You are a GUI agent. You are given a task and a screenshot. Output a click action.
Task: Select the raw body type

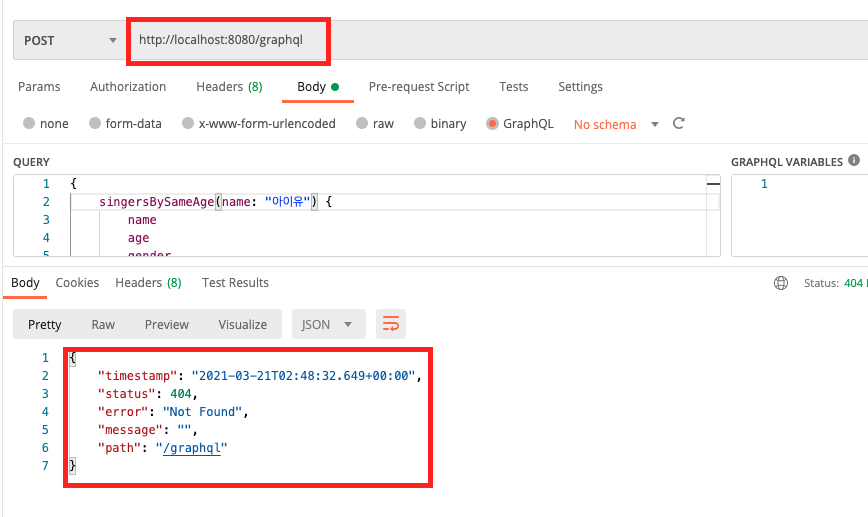(375, 123)
